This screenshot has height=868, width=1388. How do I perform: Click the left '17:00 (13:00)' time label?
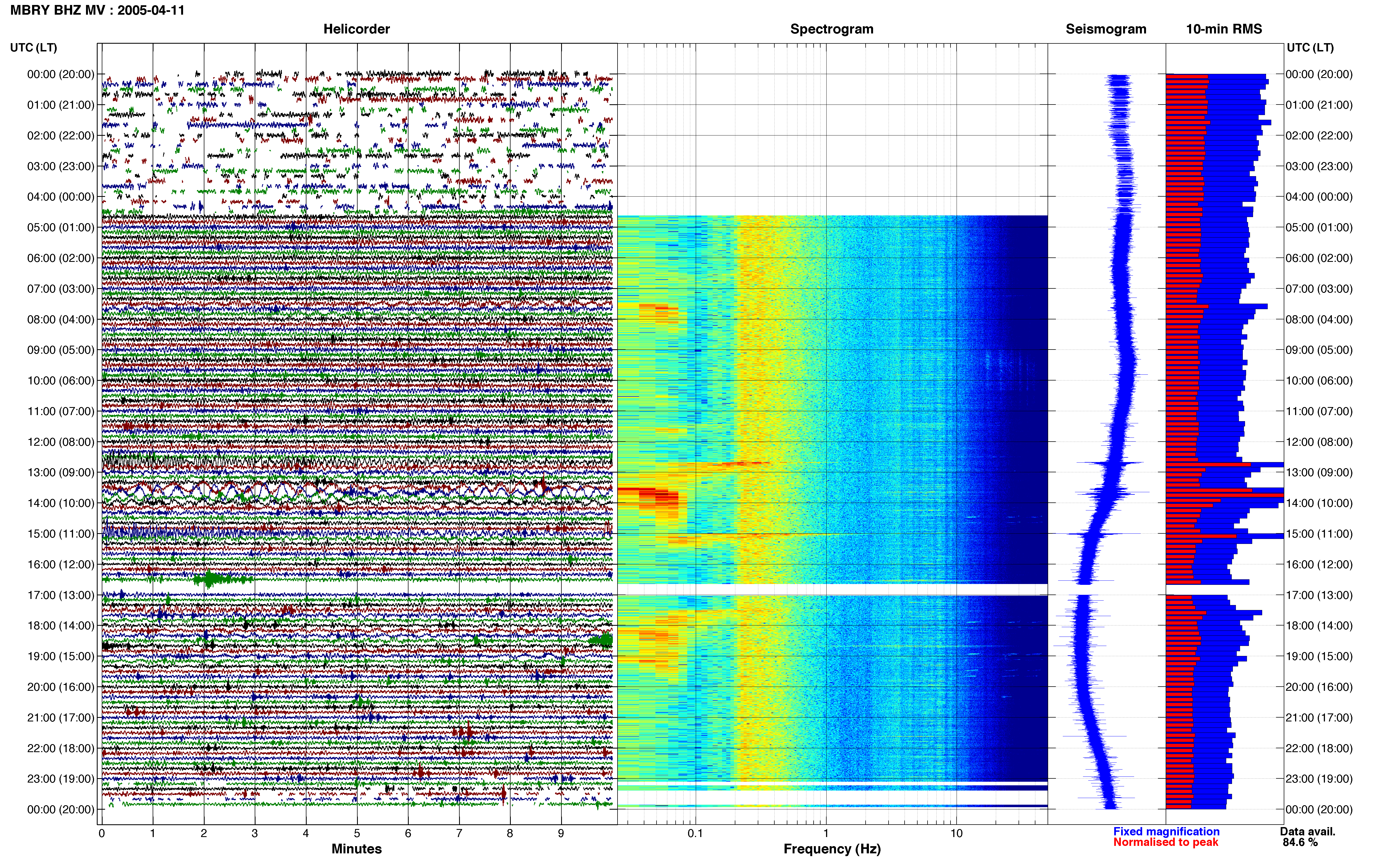[61, 595]
